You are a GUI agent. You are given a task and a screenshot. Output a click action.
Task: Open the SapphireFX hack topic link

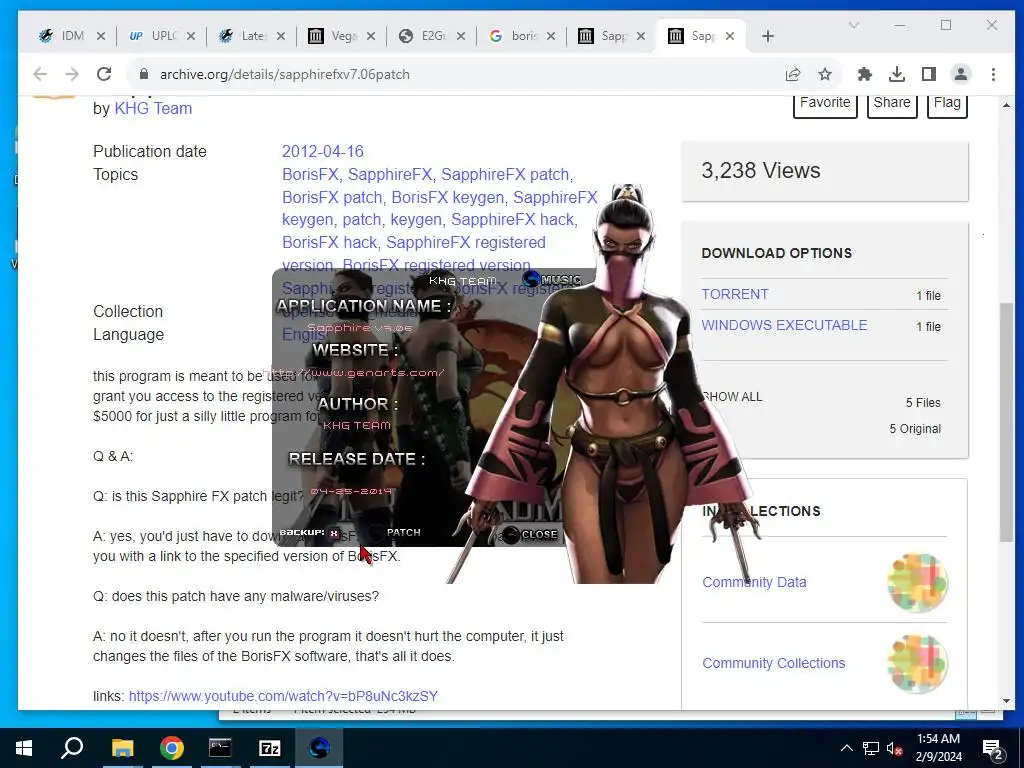point(513,219)
